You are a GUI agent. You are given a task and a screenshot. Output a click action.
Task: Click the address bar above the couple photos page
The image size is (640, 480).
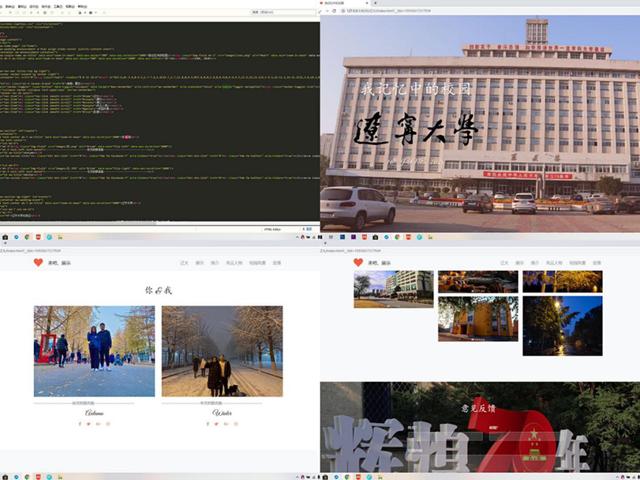tap(159, 251)
